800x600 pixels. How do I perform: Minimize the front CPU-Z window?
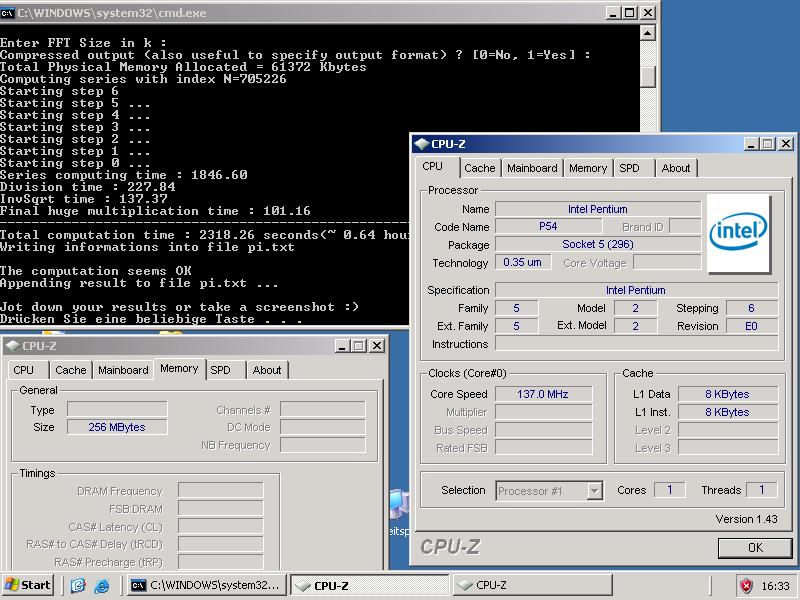pos(751,144)
